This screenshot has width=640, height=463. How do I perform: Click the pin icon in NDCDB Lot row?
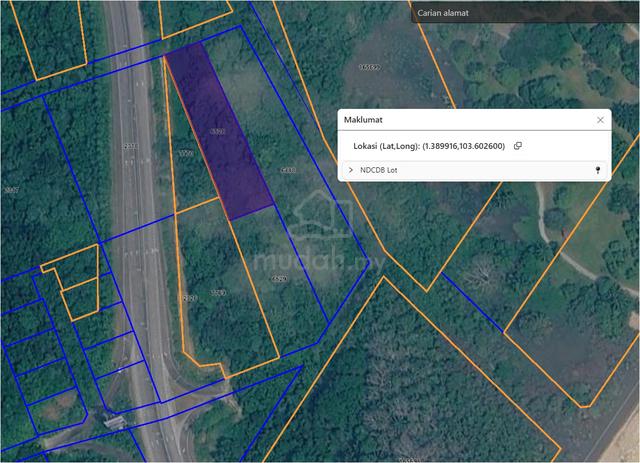(x=598, y=170)
